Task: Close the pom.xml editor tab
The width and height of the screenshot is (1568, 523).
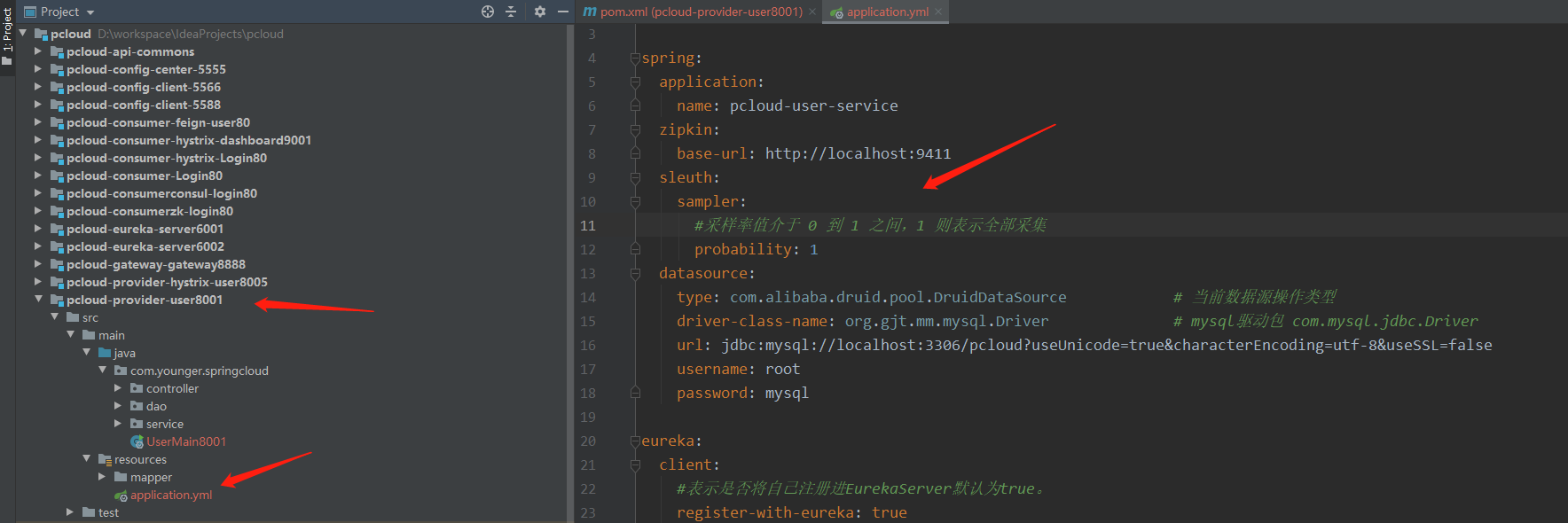Action: [x=812, y=12]
